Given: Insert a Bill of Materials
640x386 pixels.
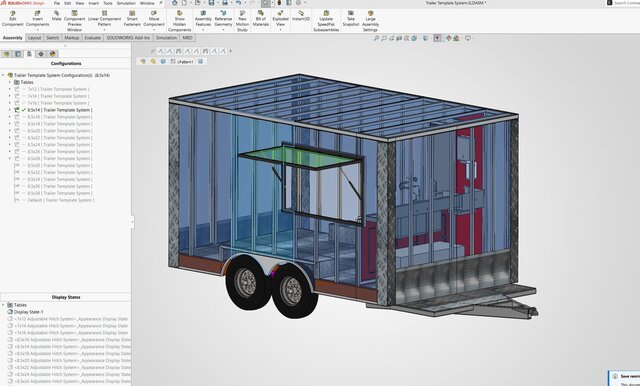Looking at the screenshot, I should tap(261, 19).
